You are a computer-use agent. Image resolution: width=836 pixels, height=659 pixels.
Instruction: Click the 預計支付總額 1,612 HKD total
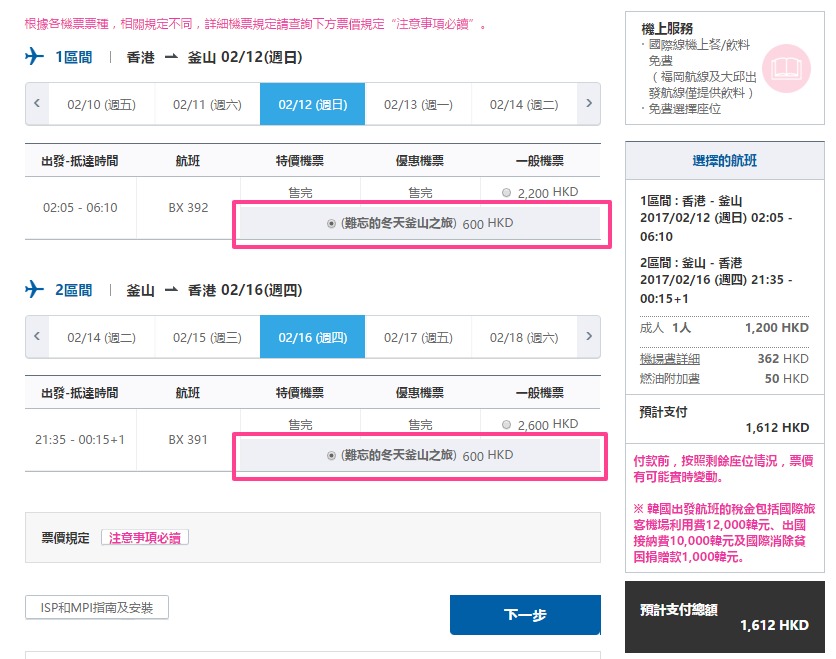[x=725, y=617]
